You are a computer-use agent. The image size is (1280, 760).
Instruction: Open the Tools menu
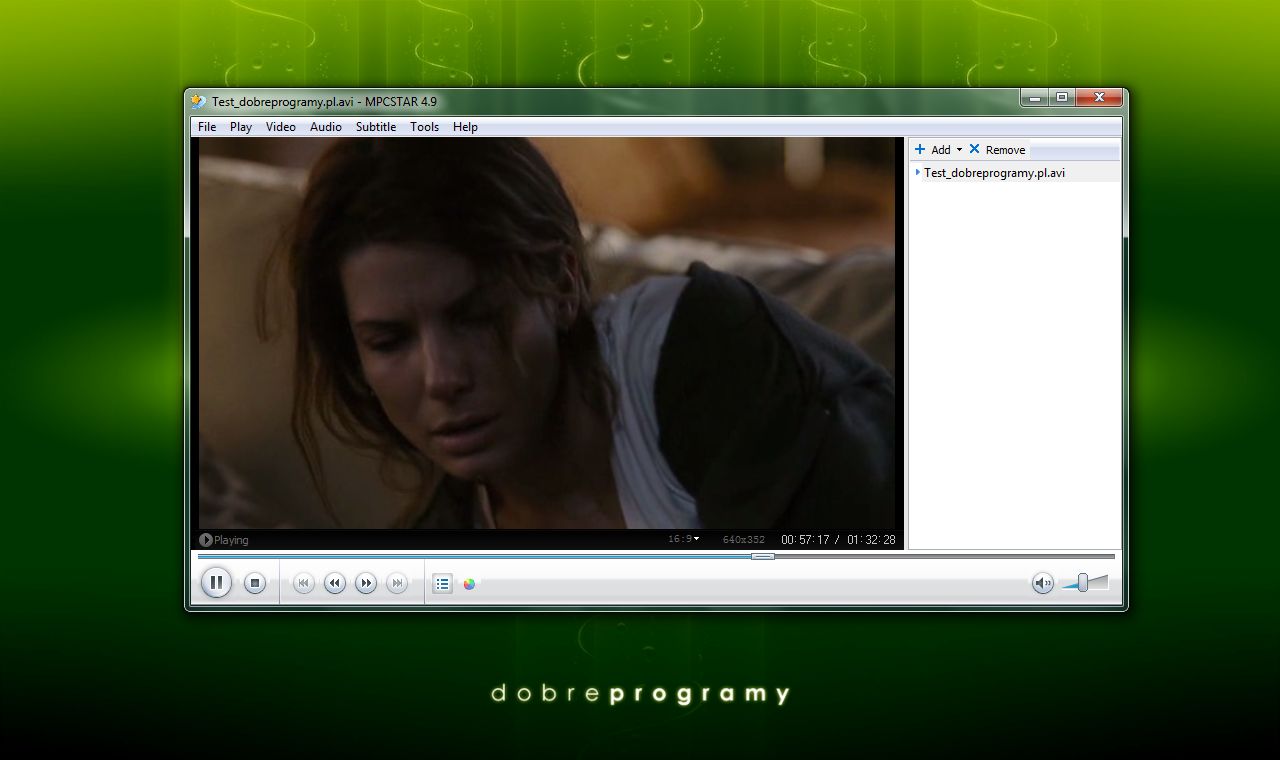pos(425,127)
